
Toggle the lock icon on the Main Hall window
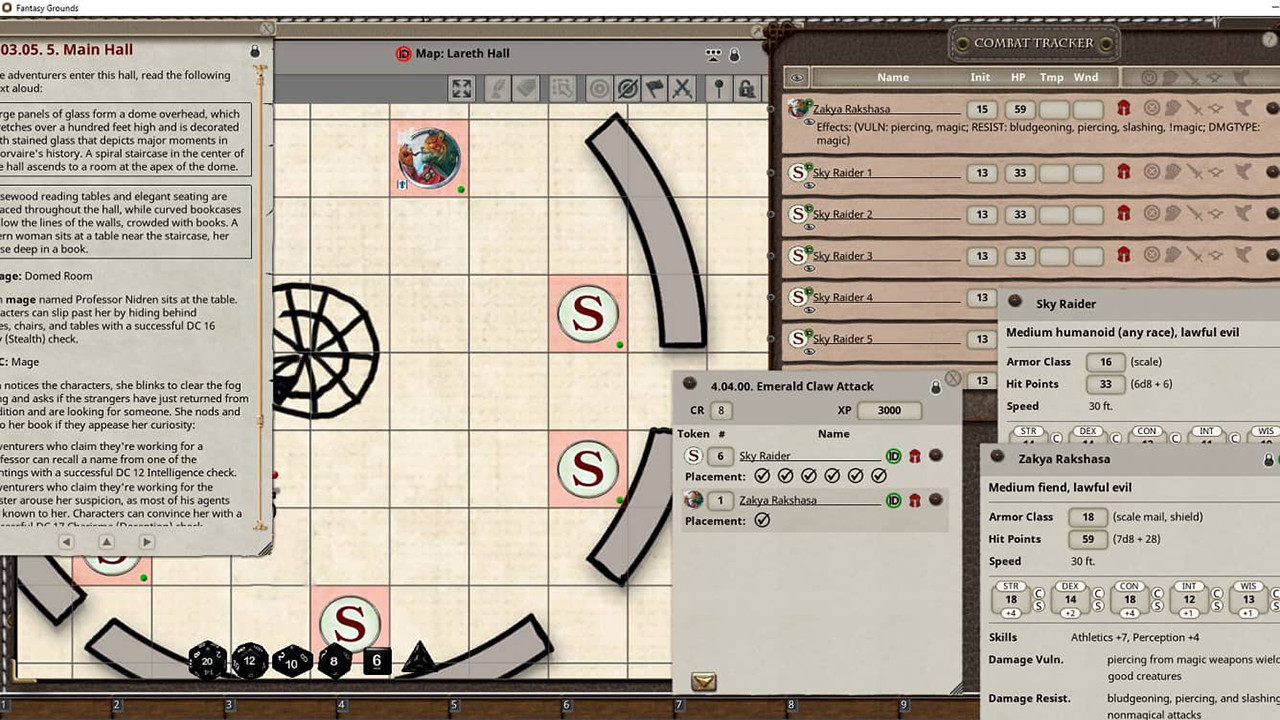pos(254,50)
